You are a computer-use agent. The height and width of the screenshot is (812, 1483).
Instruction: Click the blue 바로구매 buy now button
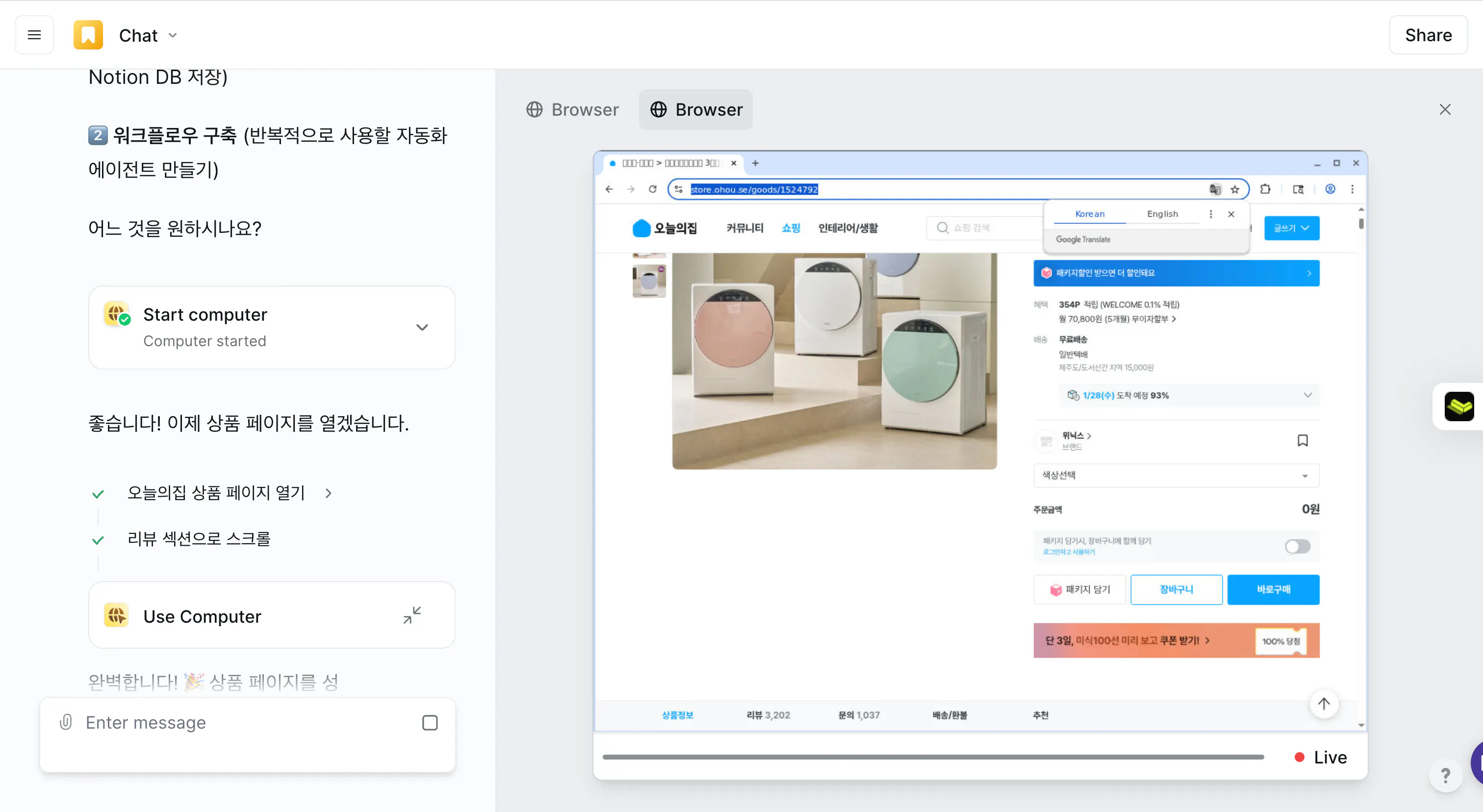tap(1273, 589)
